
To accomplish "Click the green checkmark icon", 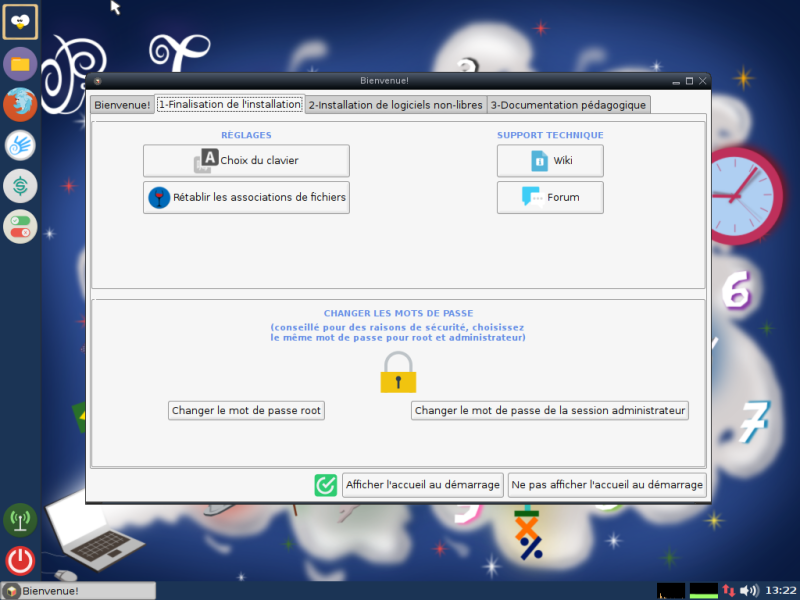I will pos(326,485).
